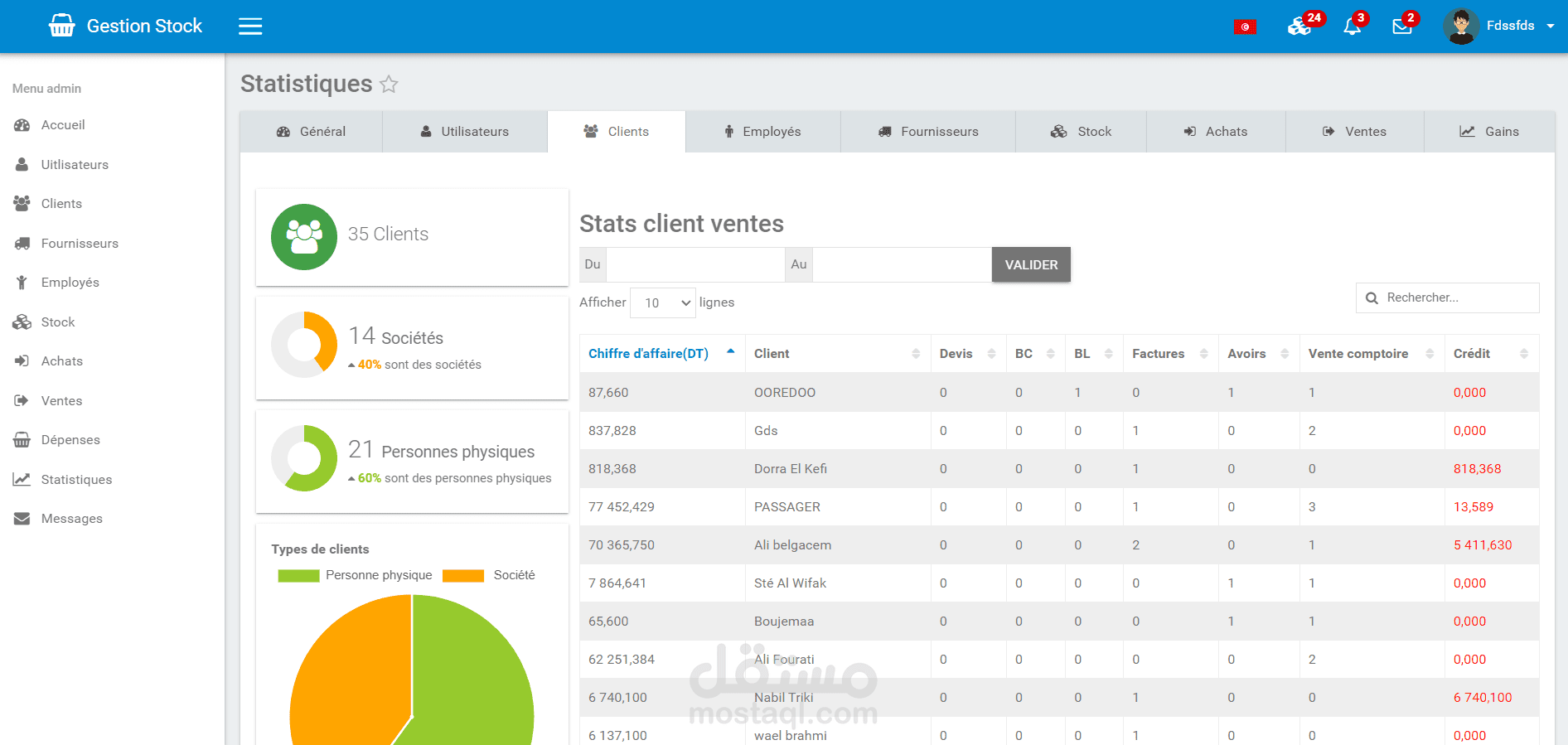Mark Statistiques page as favorite star
1568x745 pixels.
coord(389,84)
